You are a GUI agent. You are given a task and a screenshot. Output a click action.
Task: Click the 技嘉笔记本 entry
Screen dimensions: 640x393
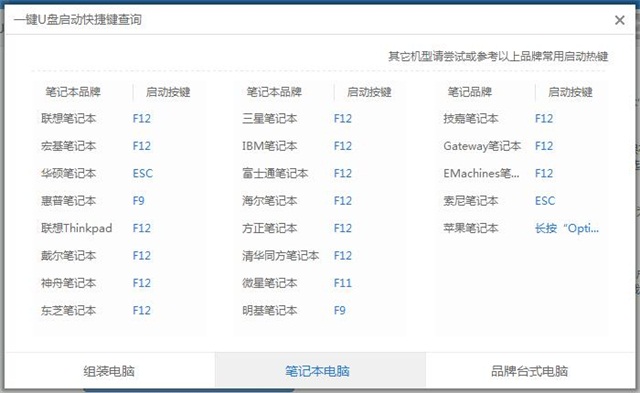471,118
